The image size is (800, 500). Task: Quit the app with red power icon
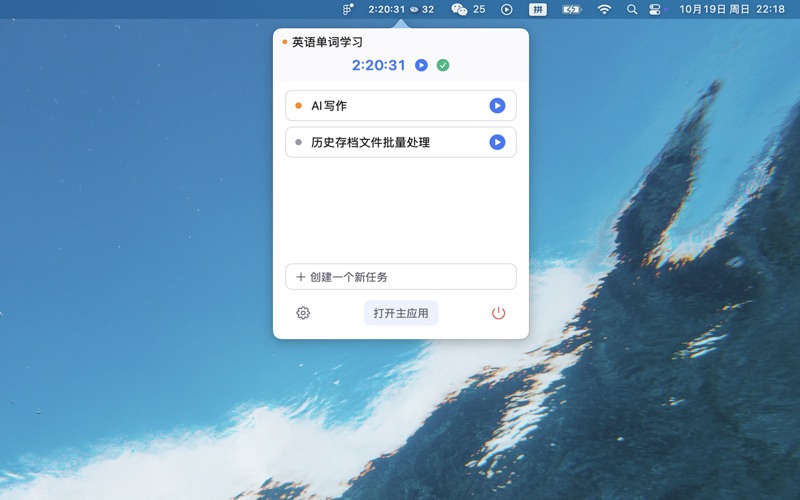(x=498, y=313)
